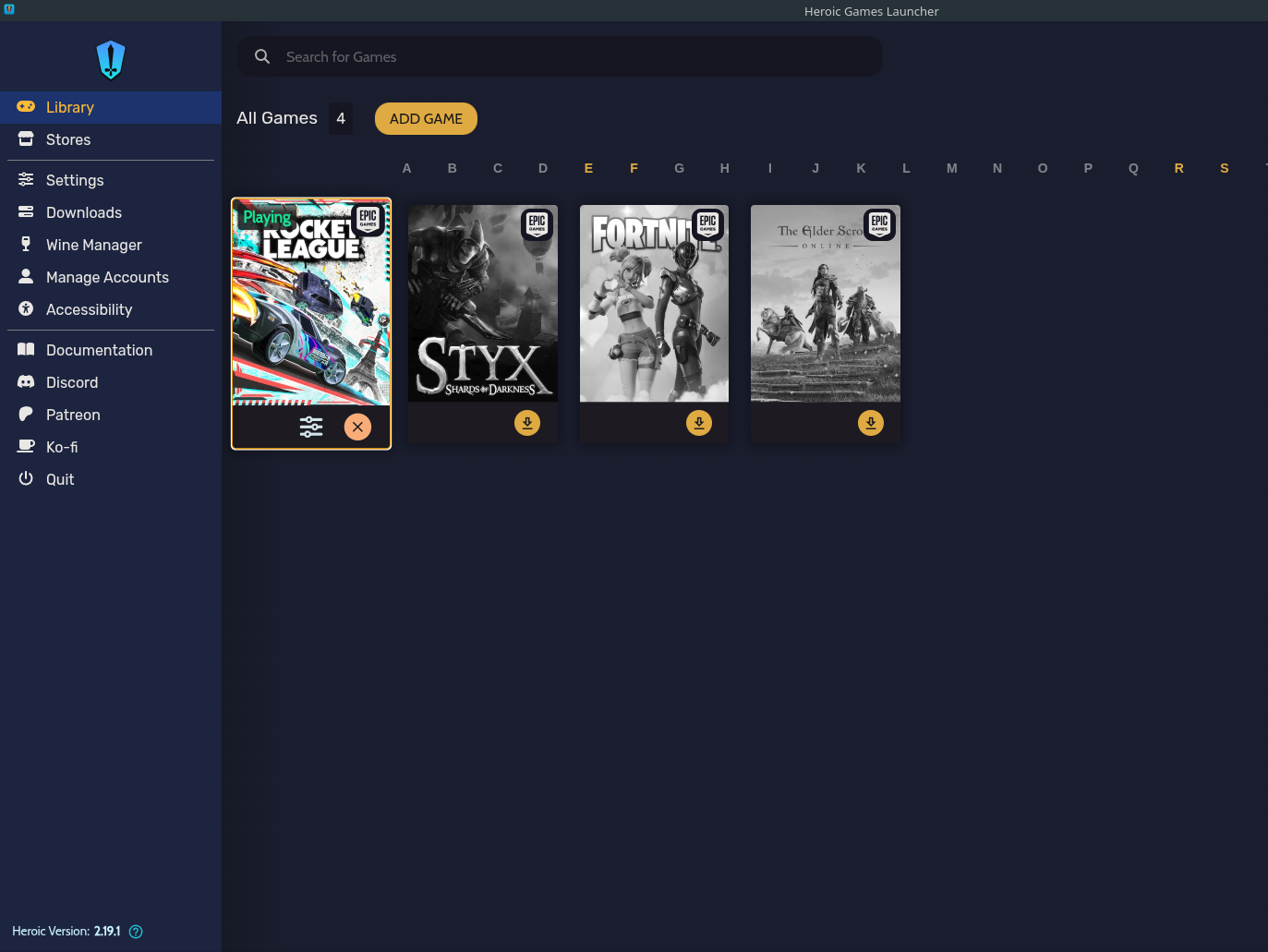Filter games by letter F
The width and height of the screenshot is (1268, 952).
(634, 168)
